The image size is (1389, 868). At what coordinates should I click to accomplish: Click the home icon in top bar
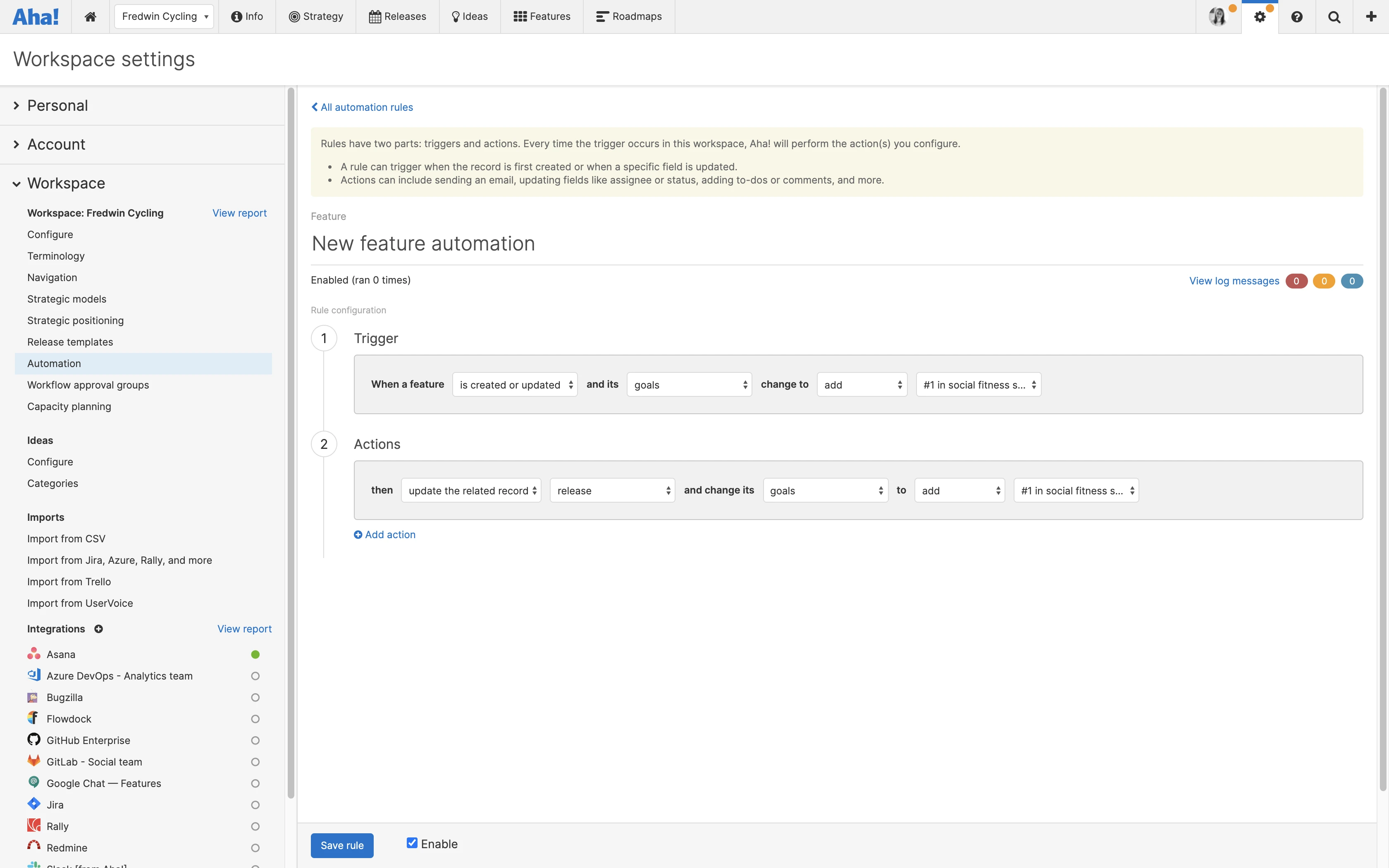pos(90,17)
